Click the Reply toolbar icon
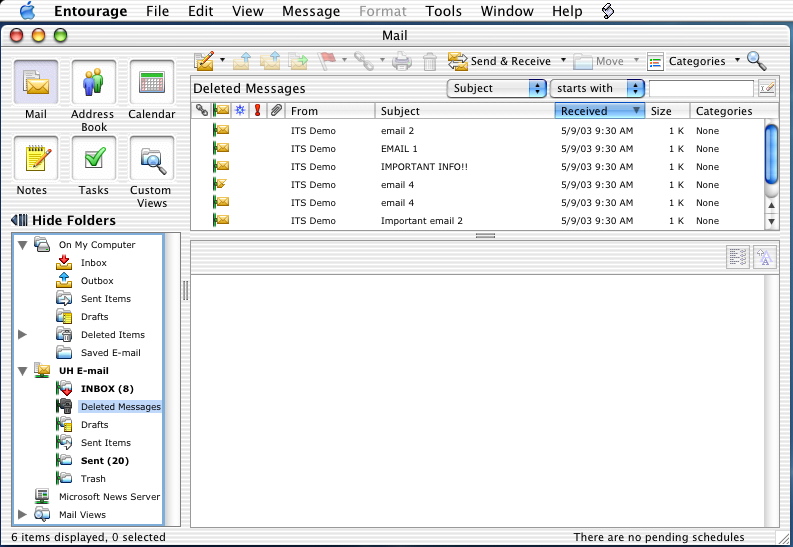 242,61
